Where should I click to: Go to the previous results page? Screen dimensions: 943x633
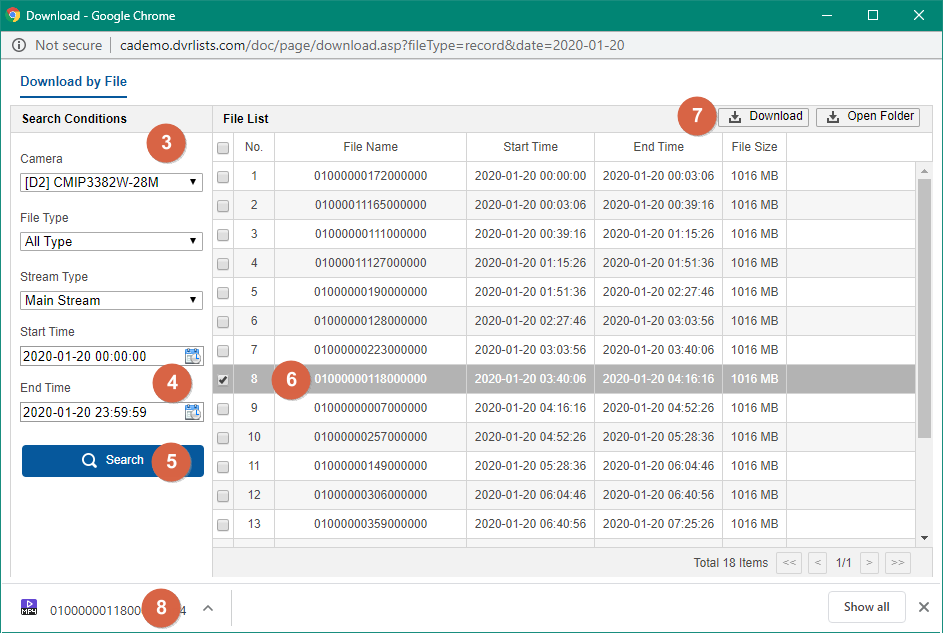817,563
